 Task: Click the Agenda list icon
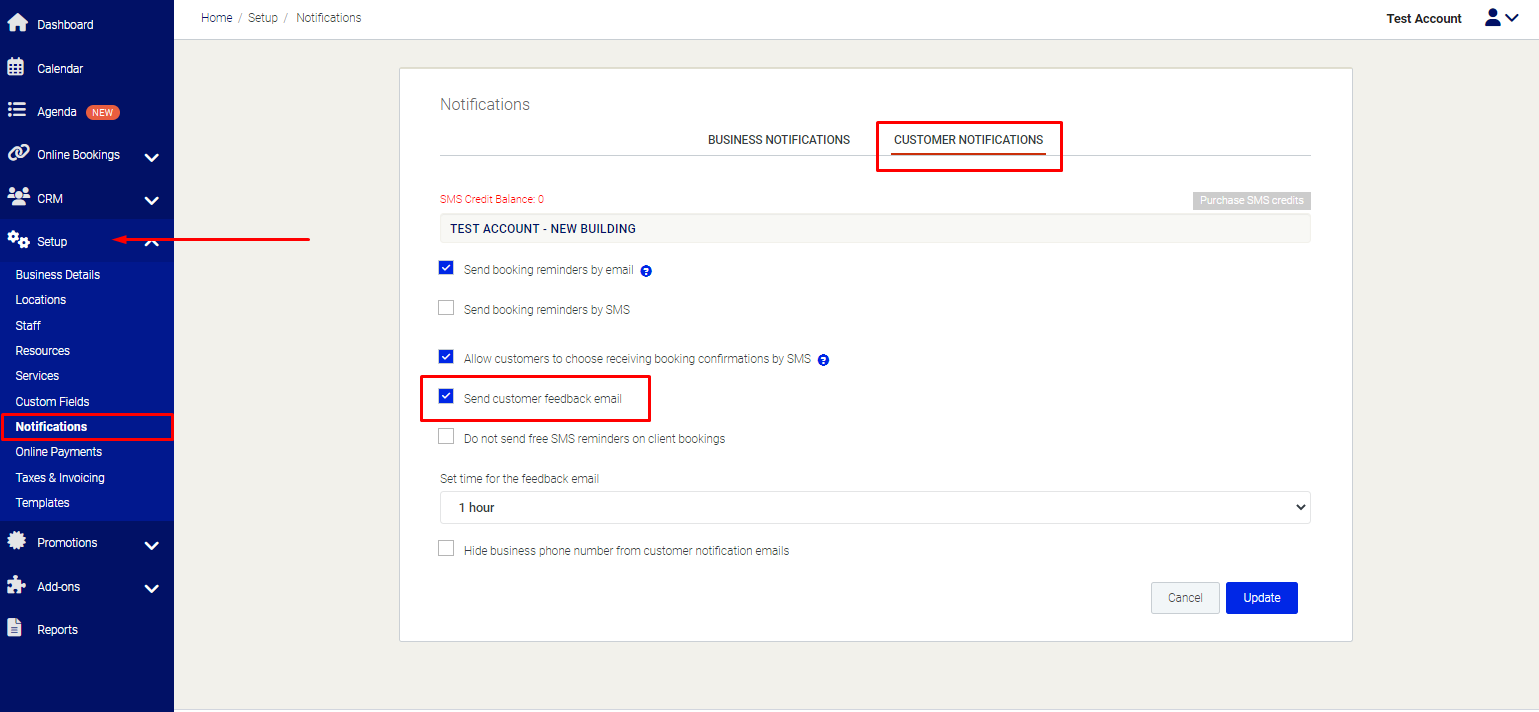(16, 111)
